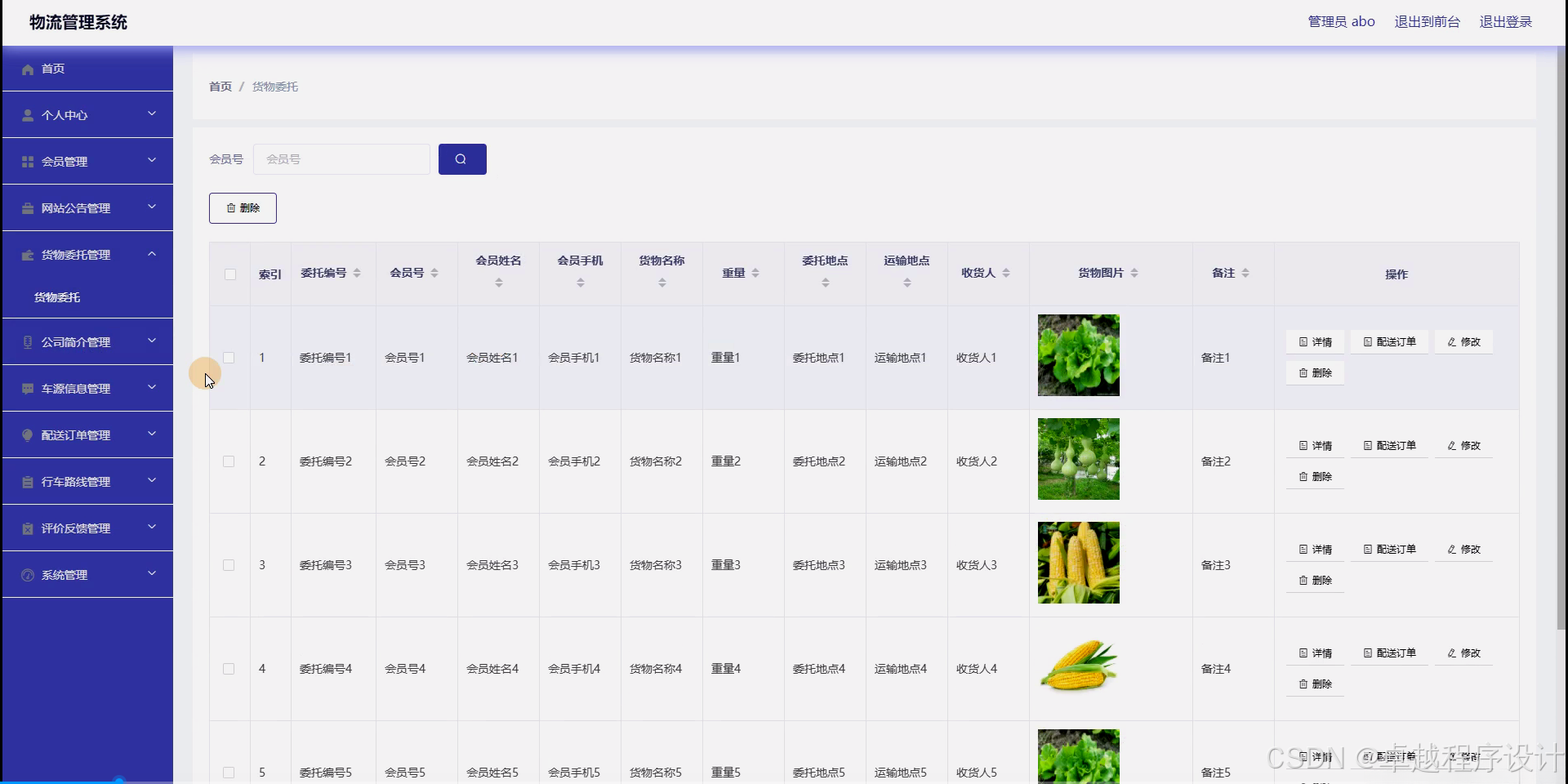Screen dimensions: 1568x784
Task: Sort by 备注 column arrows
Action: point(1245,273)
